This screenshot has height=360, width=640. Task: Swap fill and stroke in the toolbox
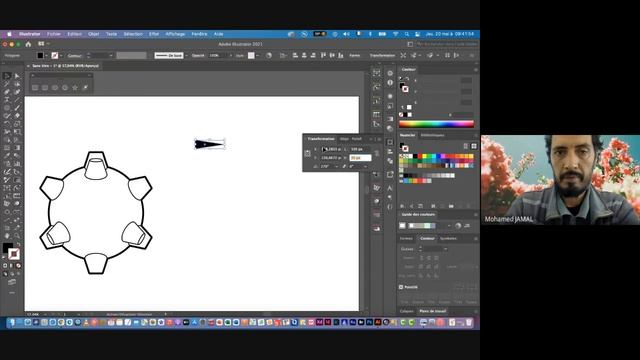(18, 244)
